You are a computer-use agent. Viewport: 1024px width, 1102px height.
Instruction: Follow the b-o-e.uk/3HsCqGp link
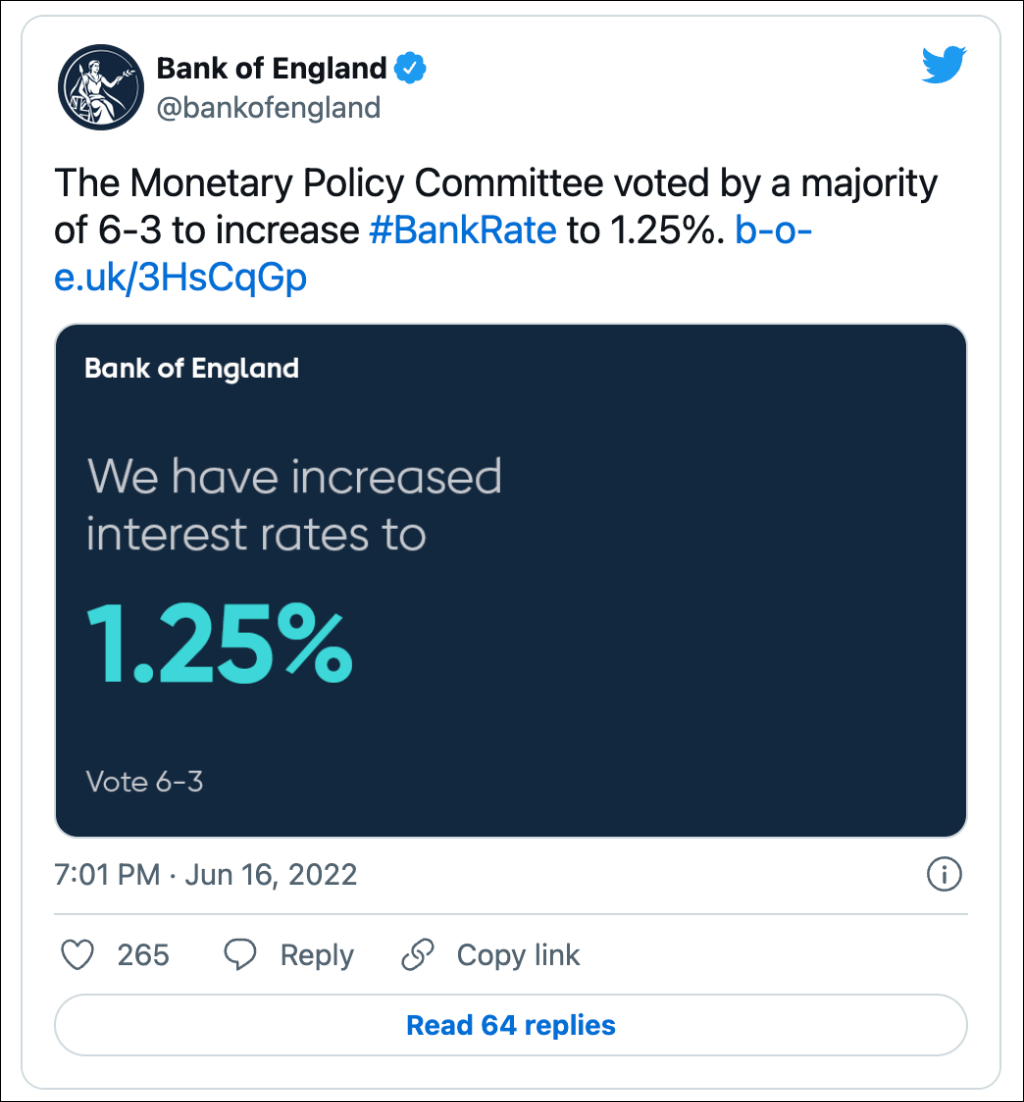pos(180,278)
